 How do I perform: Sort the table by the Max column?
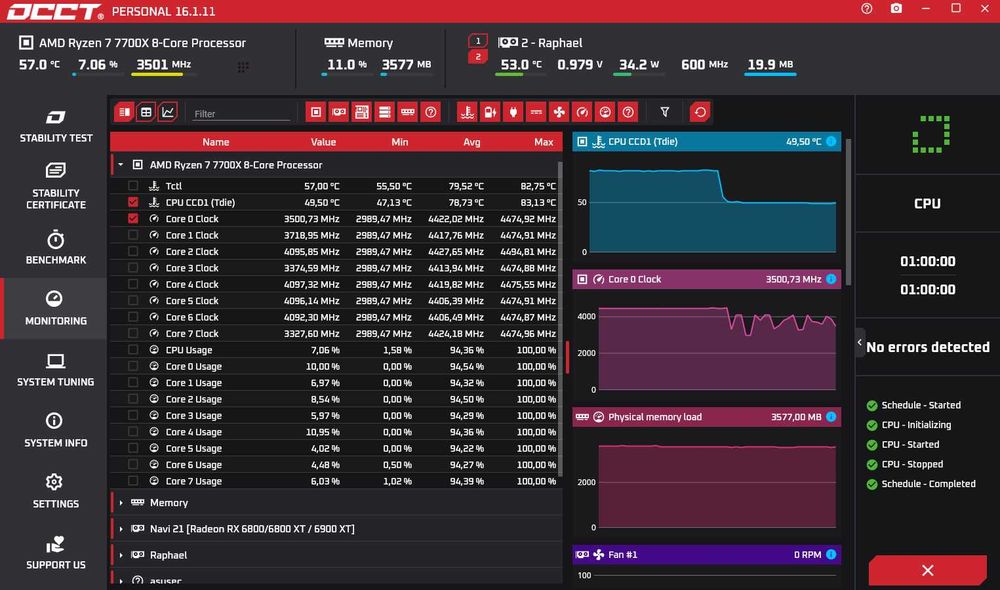pyautogui.click(x=543, y=142)
